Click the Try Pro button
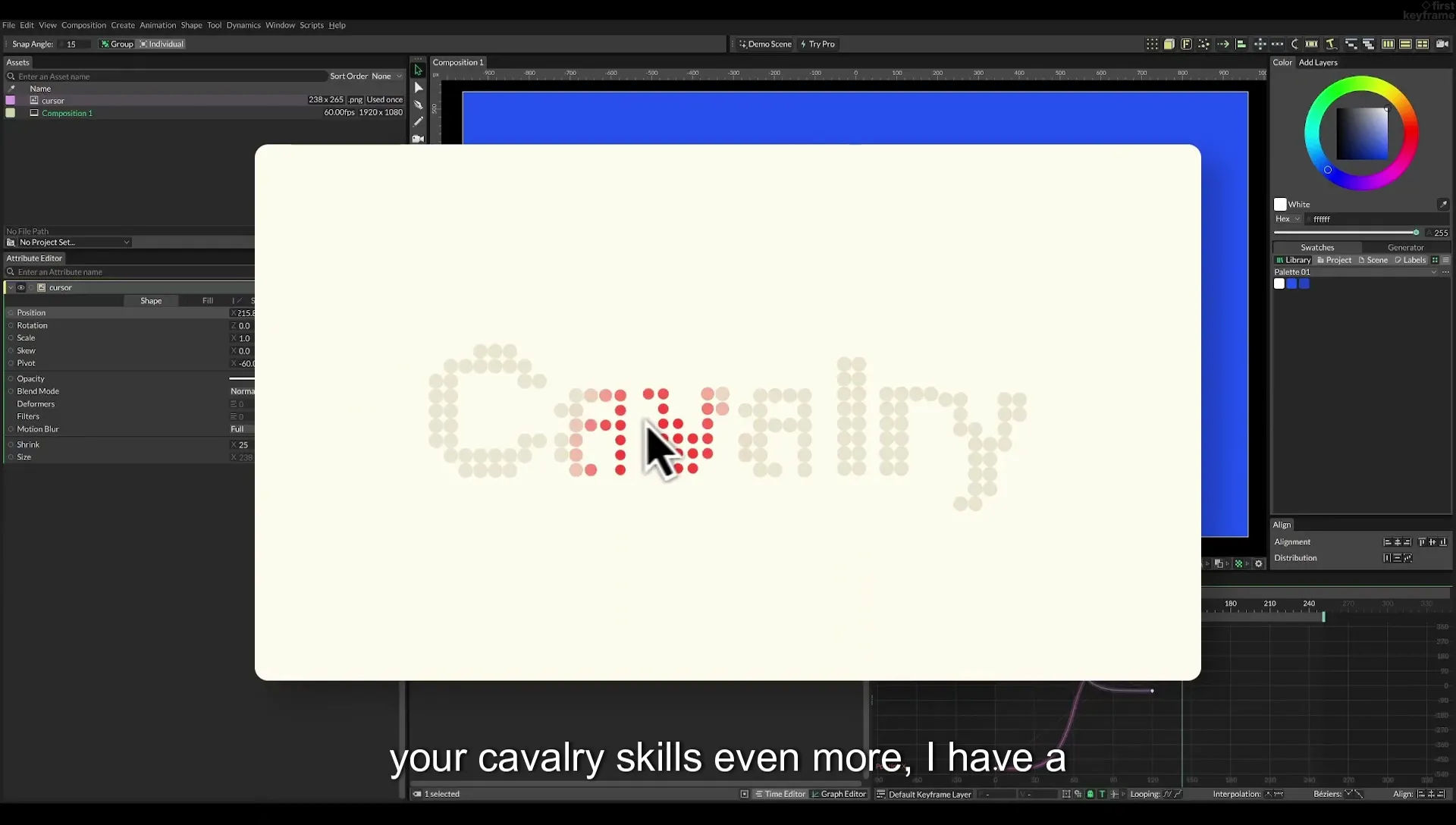1456x825 pixels. point(817,44)
